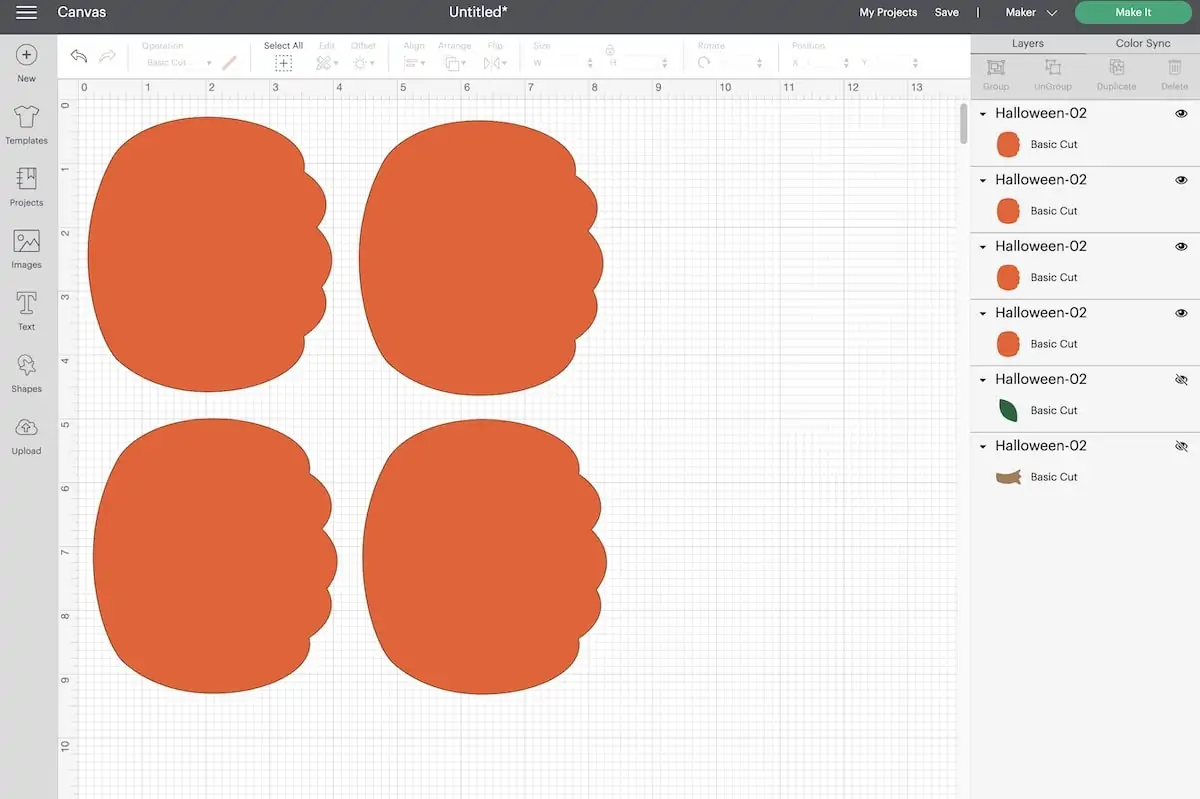Click Basic Cut under the second pumpkin layer
Screen dimensions: 1200x799
point(1054,211)
